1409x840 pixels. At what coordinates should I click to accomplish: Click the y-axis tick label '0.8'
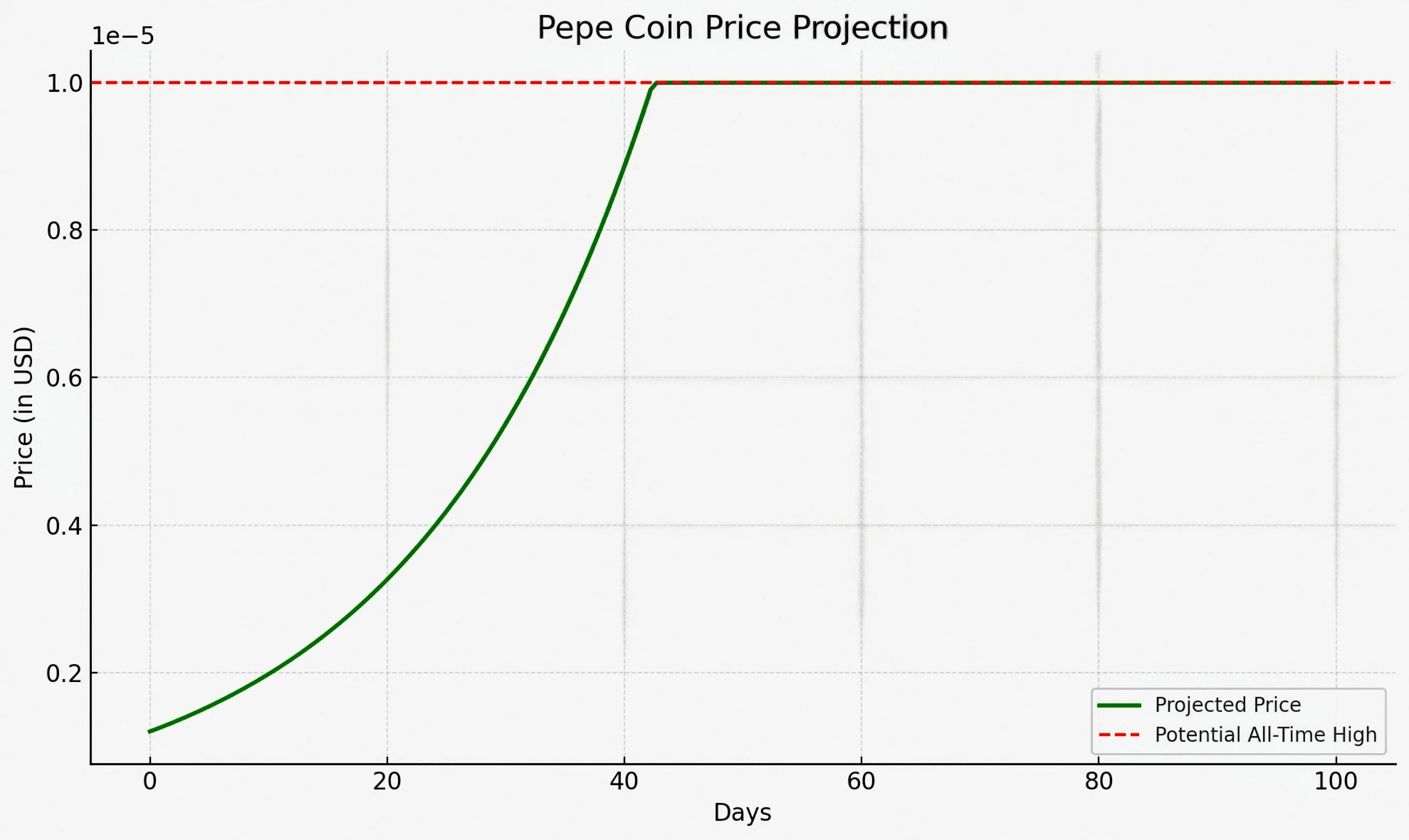pyautogui.click(x=64, y=231)
